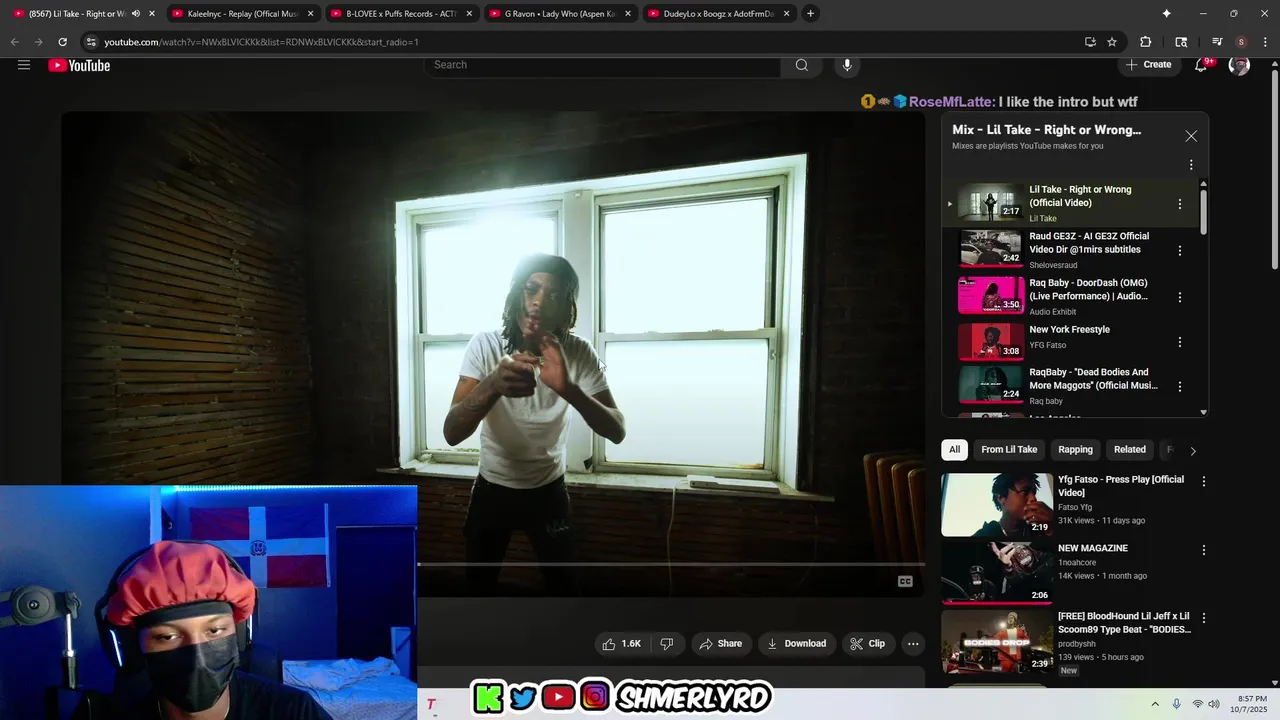Viewport: 1280px width, 720px height.
Task: Select the Related filter chip
Action: (1130, 450)
